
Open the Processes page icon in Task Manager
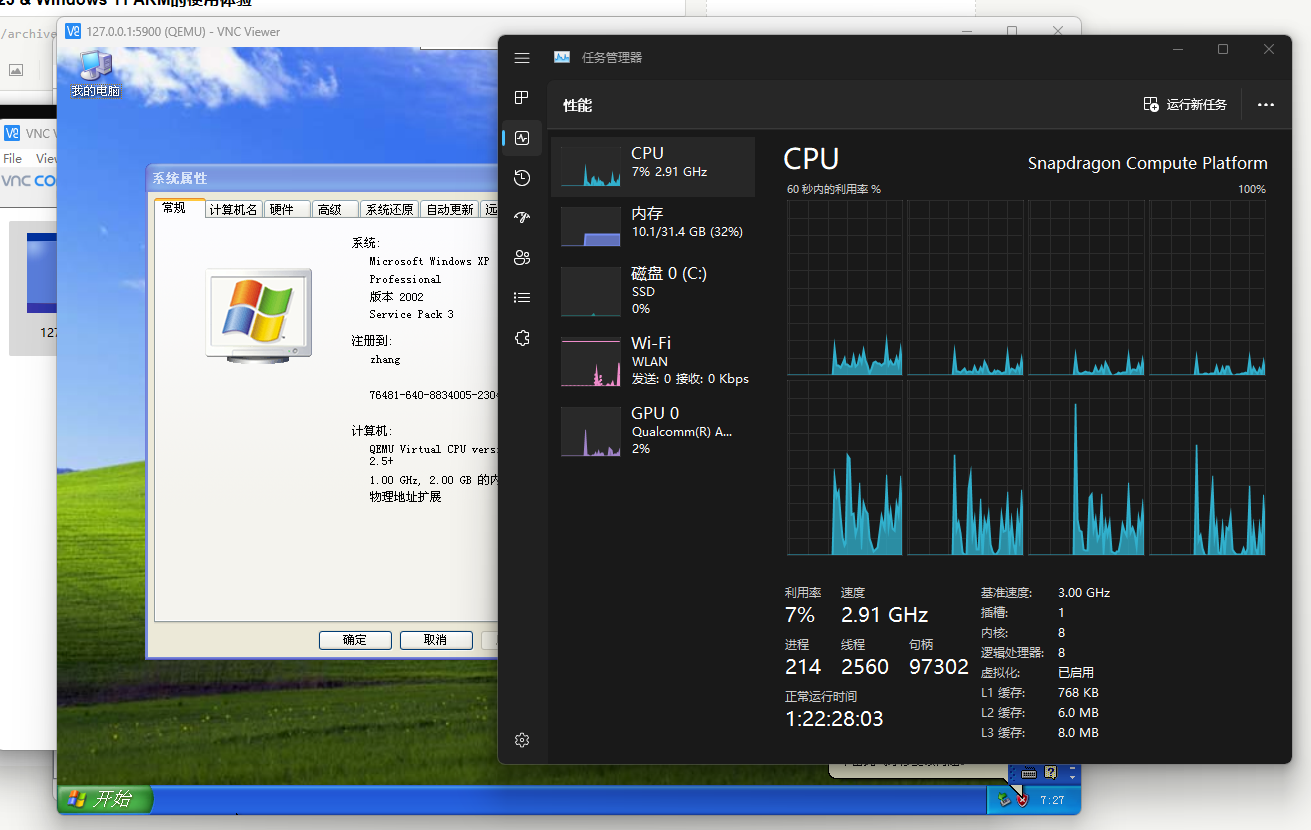(x=522, y=98)
